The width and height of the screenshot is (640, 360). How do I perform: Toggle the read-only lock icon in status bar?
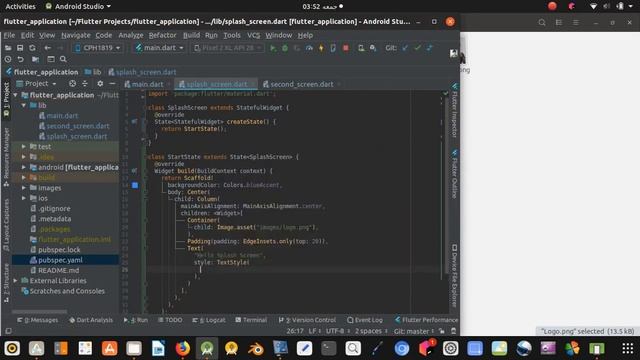pos(442,331)
